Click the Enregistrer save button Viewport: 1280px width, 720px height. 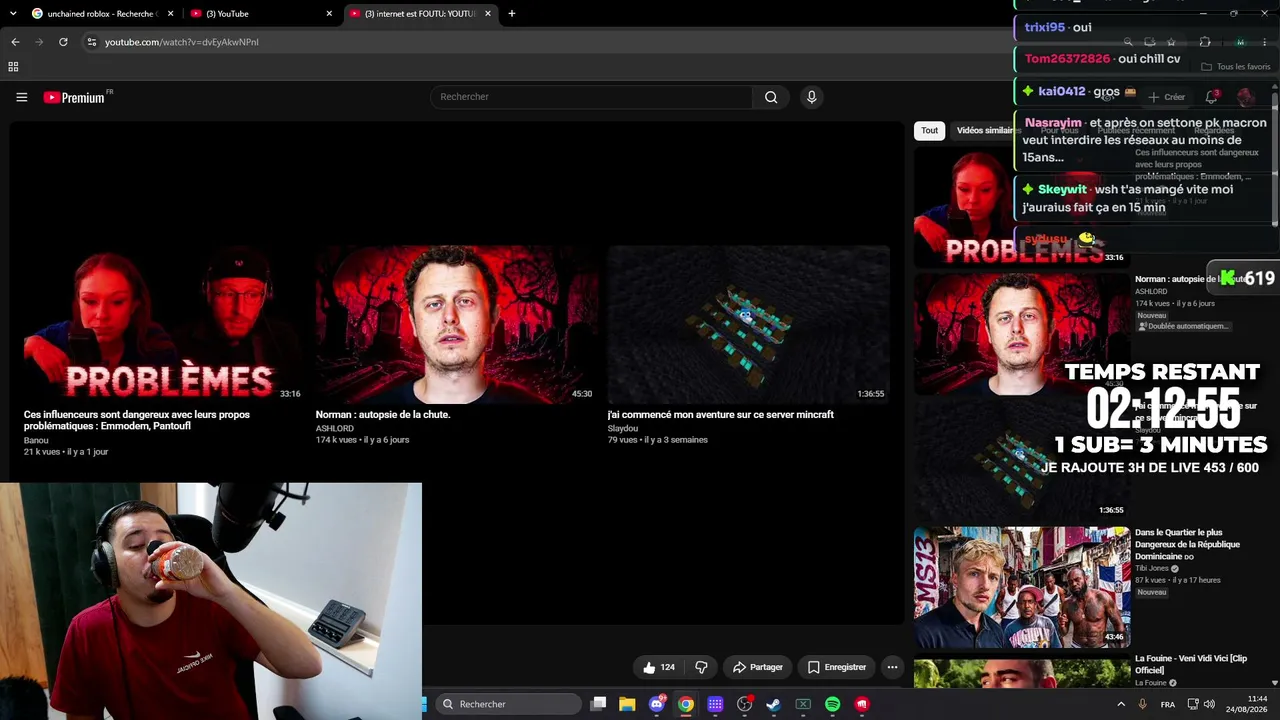[836, 667]
